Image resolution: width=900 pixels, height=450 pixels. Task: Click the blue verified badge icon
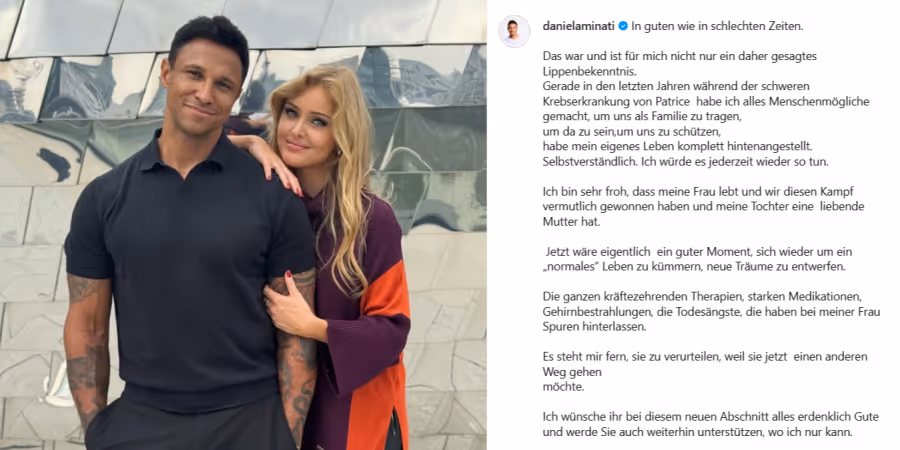[x=623, y=26]
